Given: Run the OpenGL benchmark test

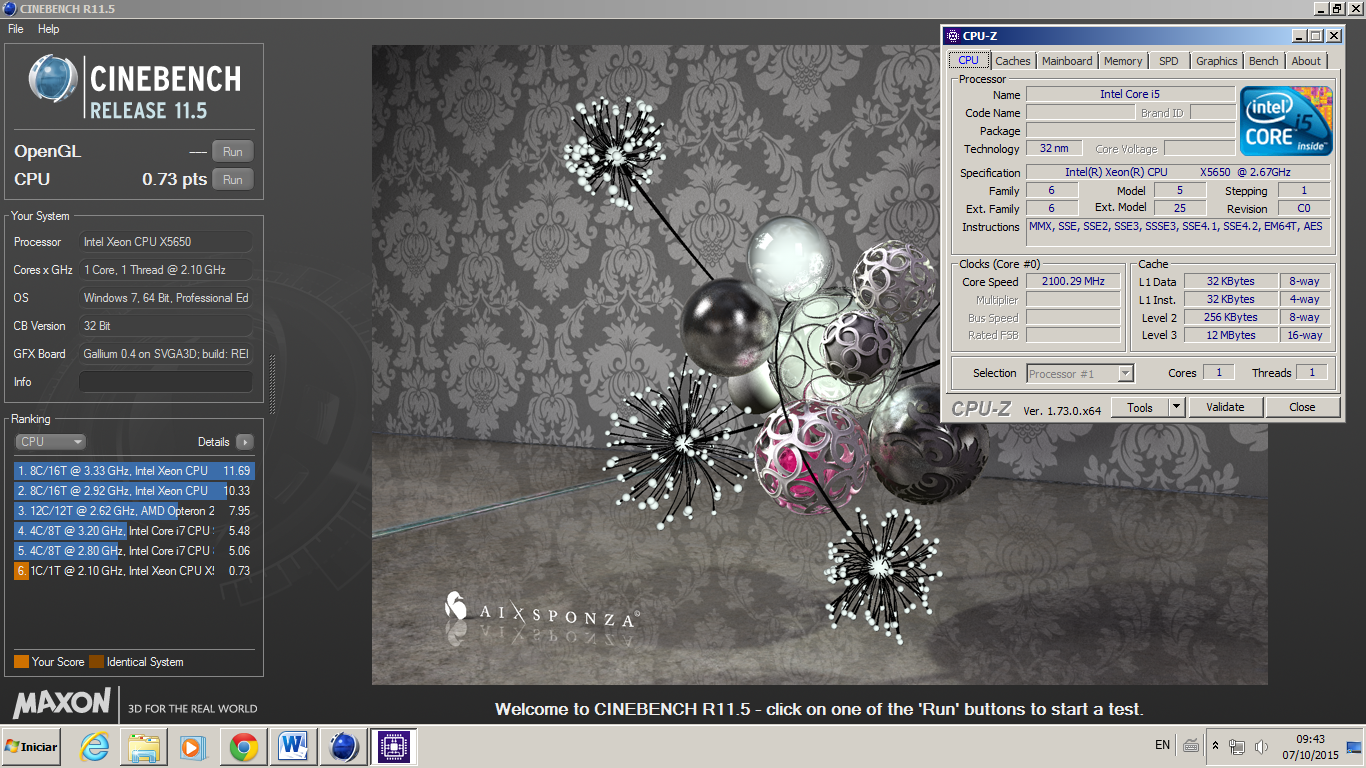Looking at the screenshot, I should 232,152.
